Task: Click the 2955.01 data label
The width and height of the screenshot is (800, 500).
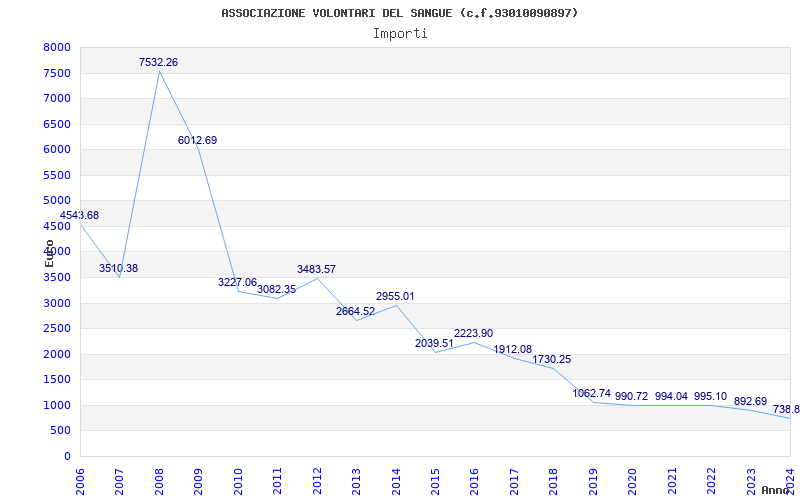Action: coord(395,296)
